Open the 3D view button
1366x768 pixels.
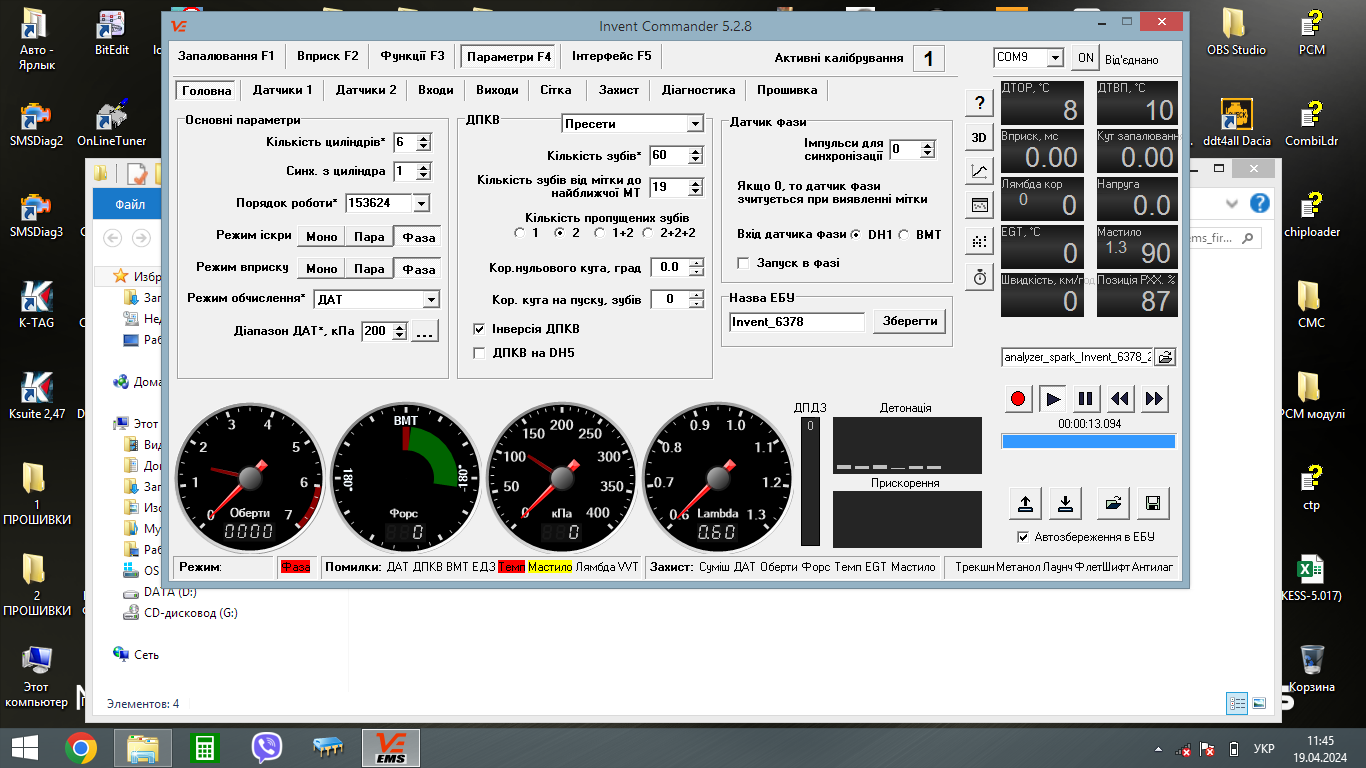979,137
